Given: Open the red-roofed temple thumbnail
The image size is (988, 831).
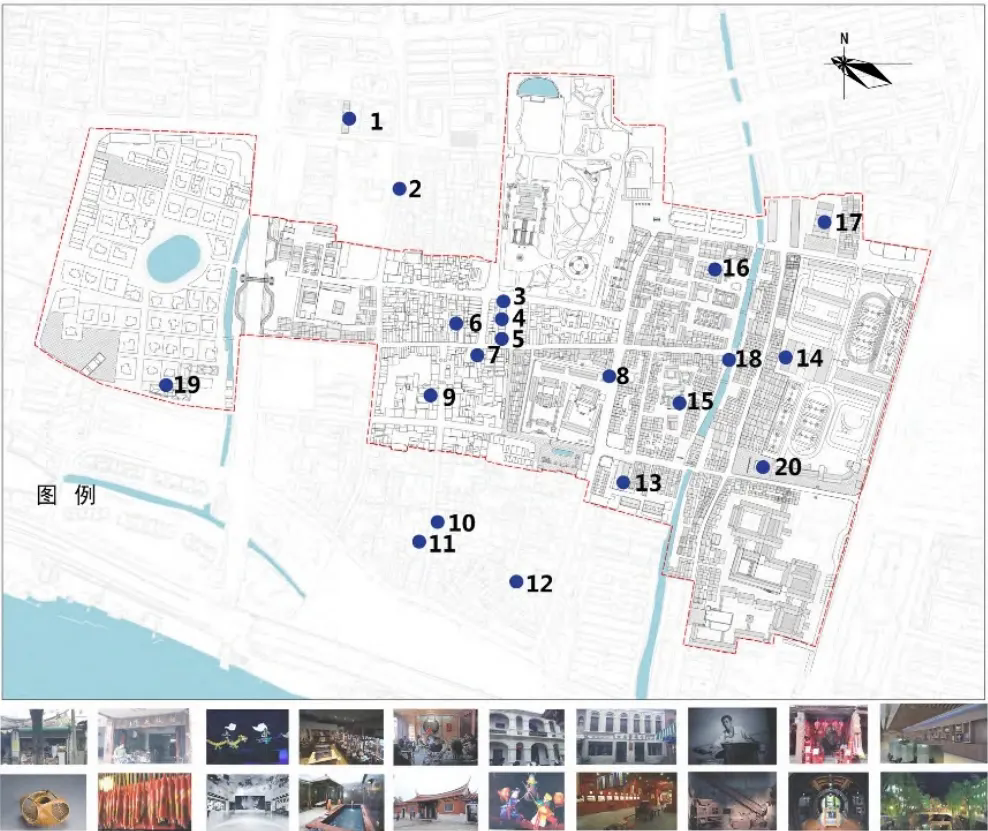Looking at the screenshot, I should pyautogui.click(x=435, y=798).
